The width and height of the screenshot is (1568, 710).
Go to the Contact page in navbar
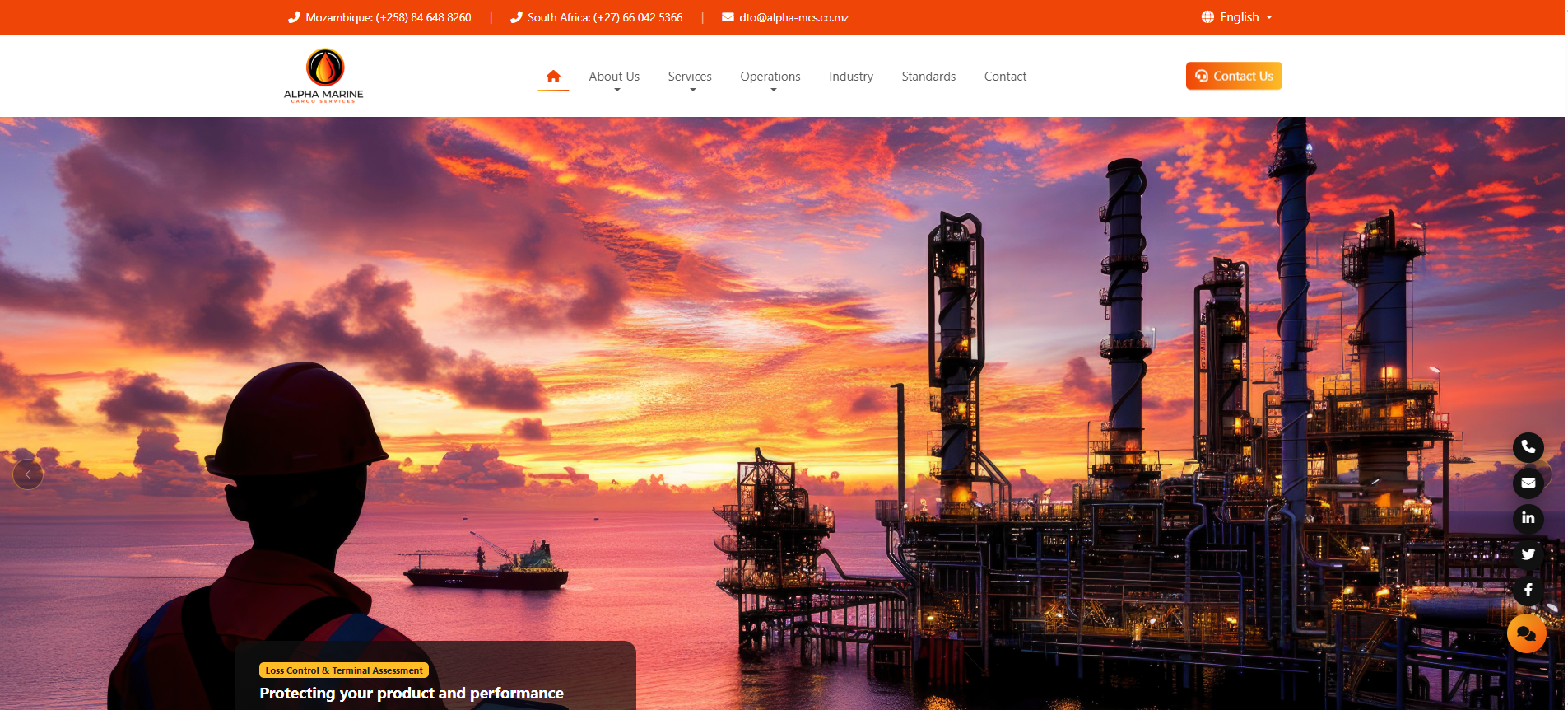(x=1005, y=76)
